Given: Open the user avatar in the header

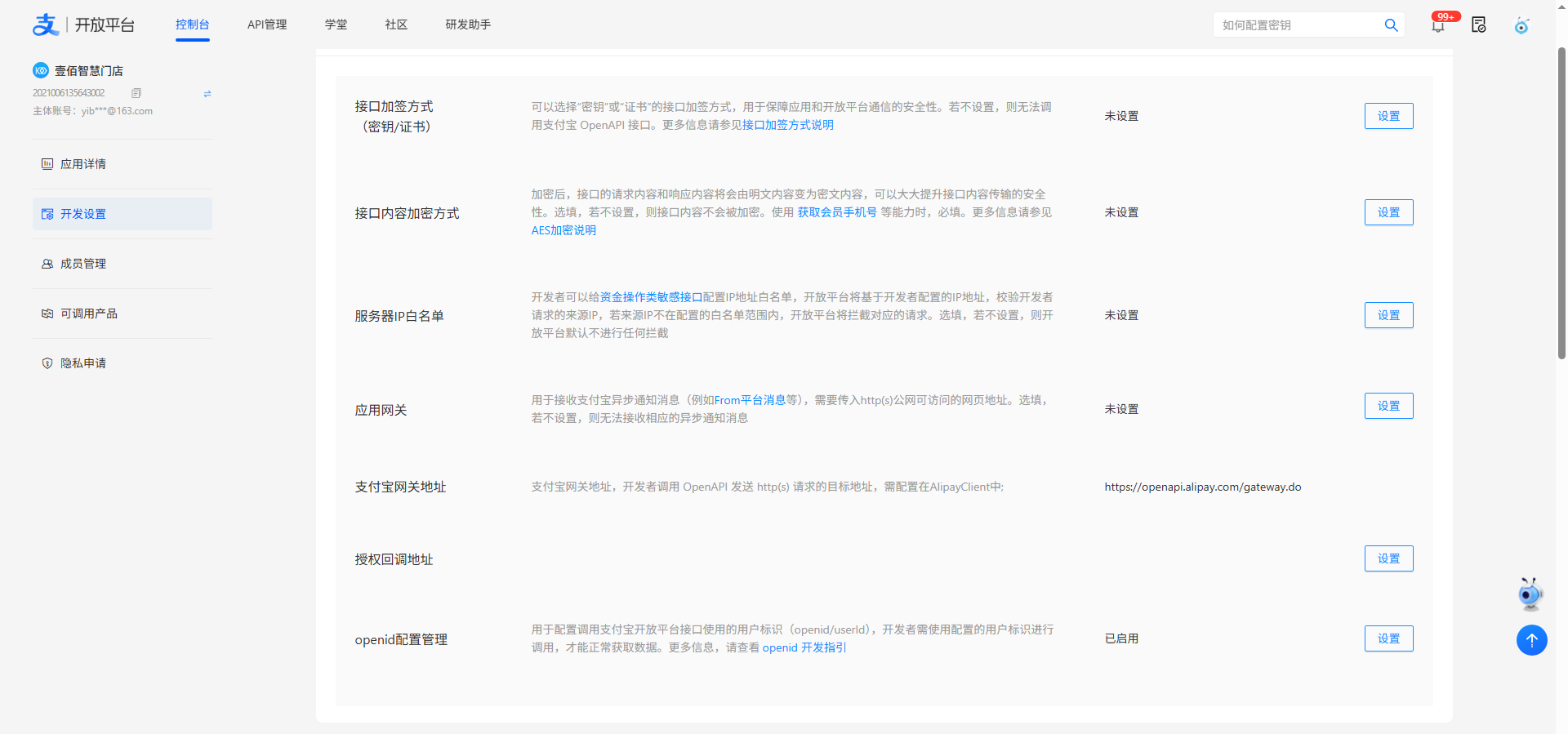Looking at the screenshot, I should [x=1521, y=25].
